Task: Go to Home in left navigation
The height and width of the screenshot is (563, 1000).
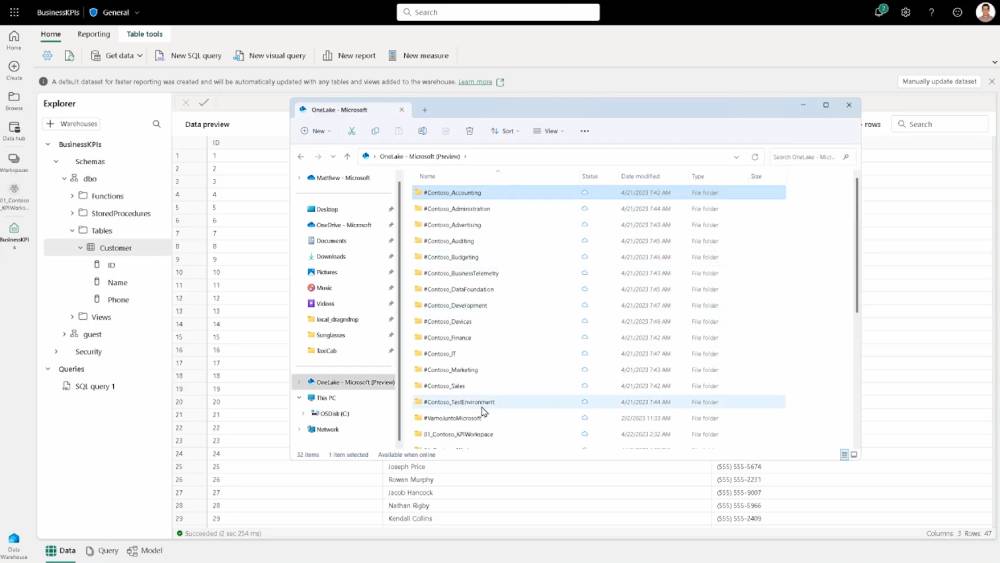Action: (14, 40)
